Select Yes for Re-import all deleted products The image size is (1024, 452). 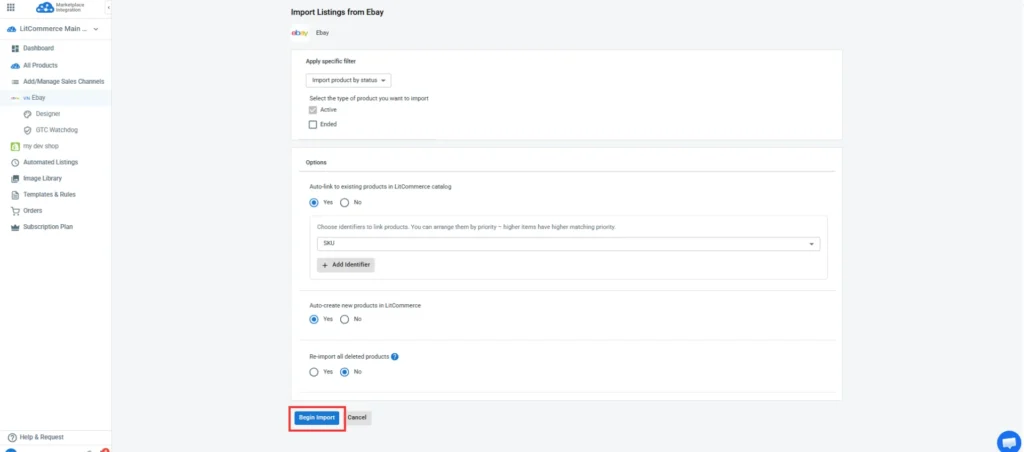pos(314,372)
